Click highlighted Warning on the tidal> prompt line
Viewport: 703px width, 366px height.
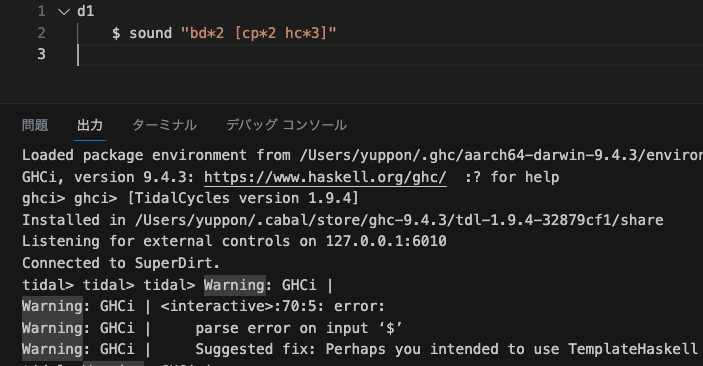[x=234, y=285]
